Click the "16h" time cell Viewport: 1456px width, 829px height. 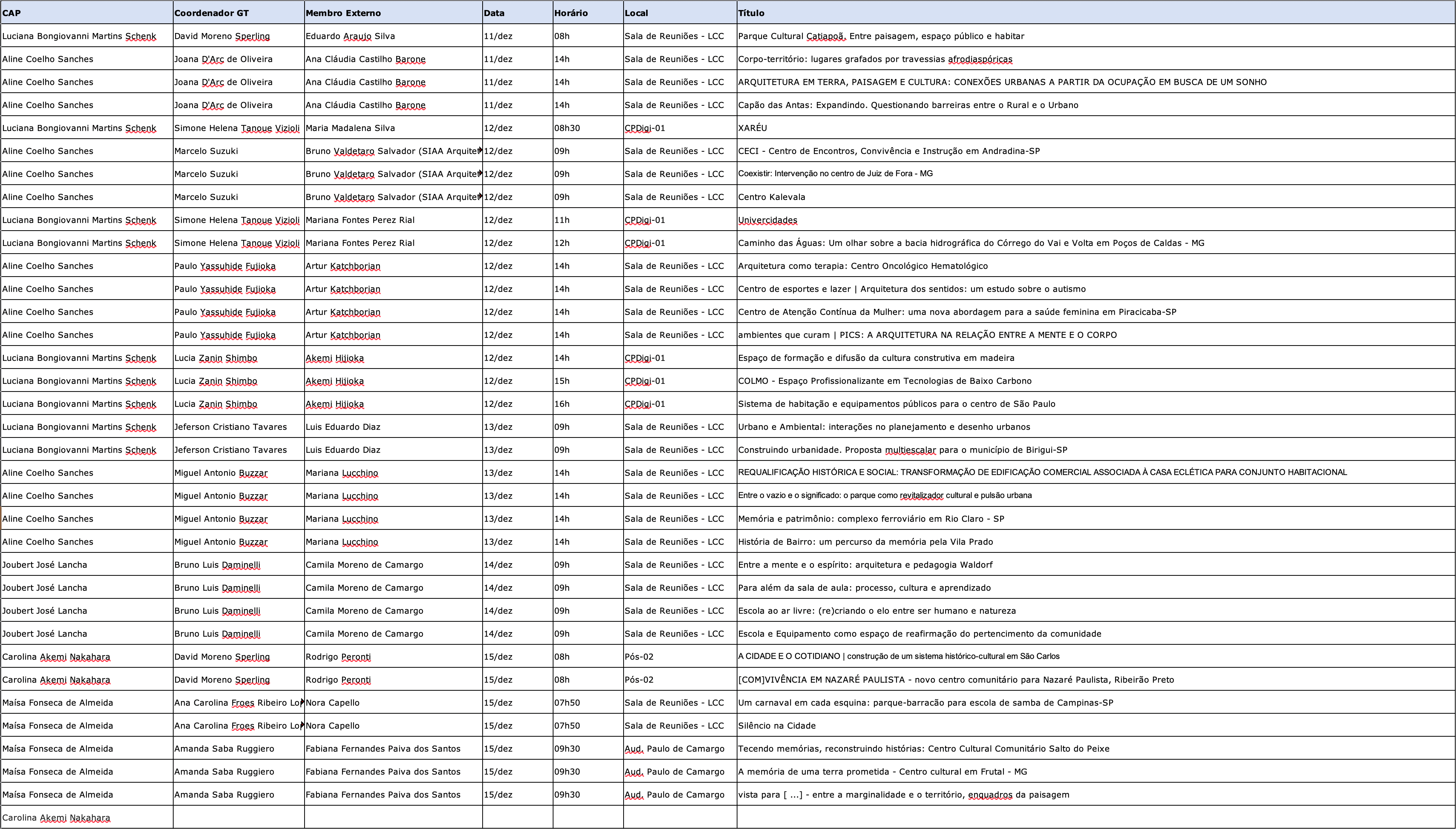pos(588,404)
